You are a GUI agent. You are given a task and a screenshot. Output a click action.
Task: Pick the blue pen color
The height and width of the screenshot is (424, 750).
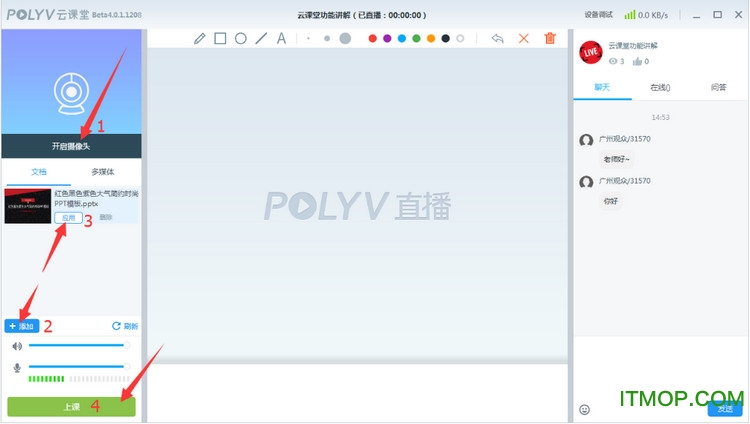tap(402, 38)
